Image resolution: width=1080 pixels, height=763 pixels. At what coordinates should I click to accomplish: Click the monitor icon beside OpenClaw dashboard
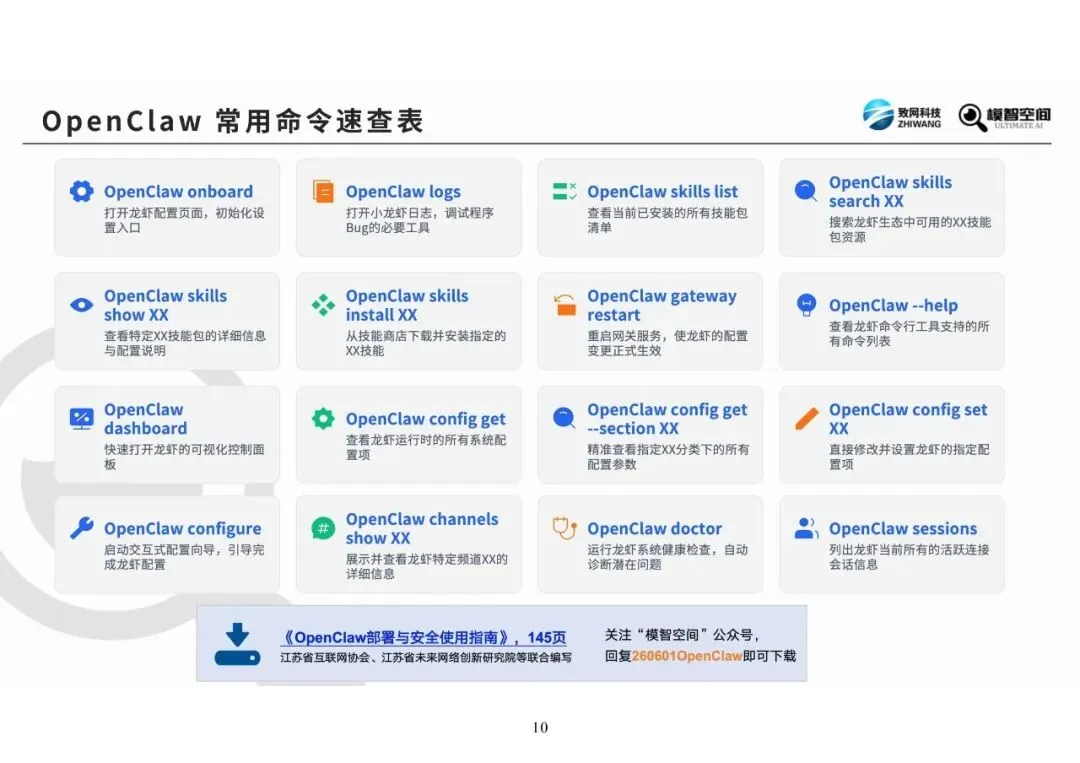click(81, 419)
